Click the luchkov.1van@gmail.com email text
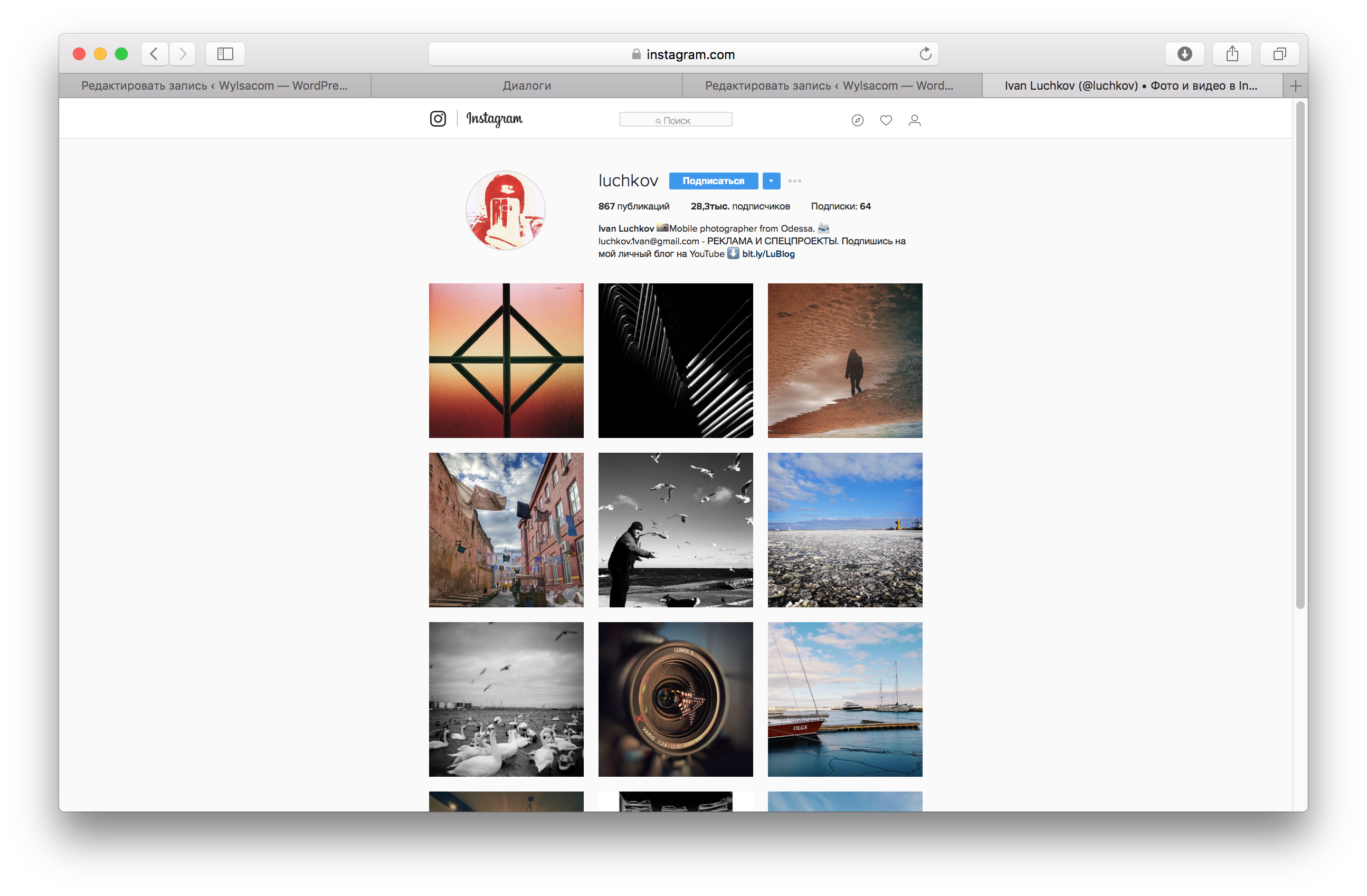 (x=649, y=241)
